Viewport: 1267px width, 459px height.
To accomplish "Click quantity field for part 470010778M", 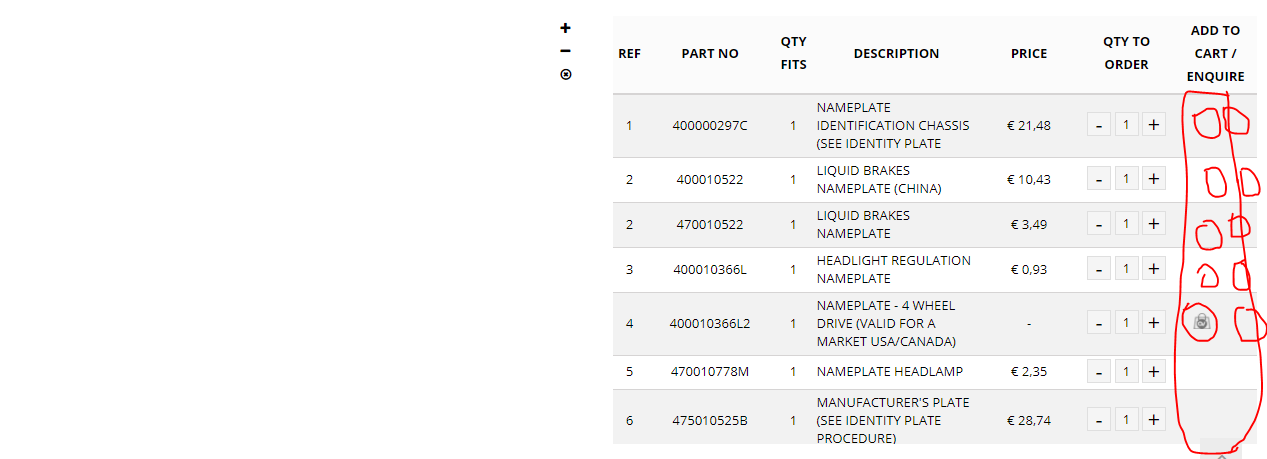I will pyautogui.click(x=1126, y=372).
